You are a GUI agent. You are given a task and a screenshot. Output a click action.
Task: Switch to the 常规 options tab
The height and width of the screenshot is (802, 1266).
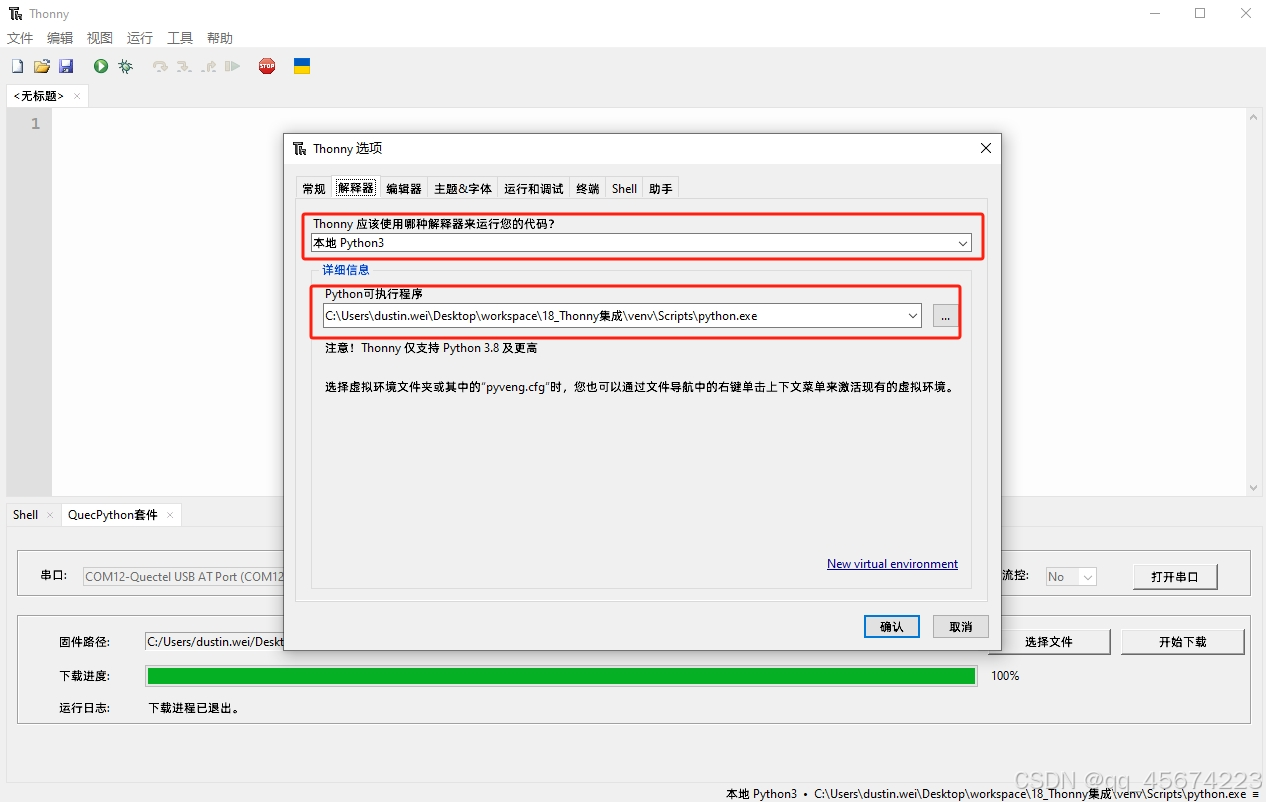pyautogui.click(x=314, y=188)
